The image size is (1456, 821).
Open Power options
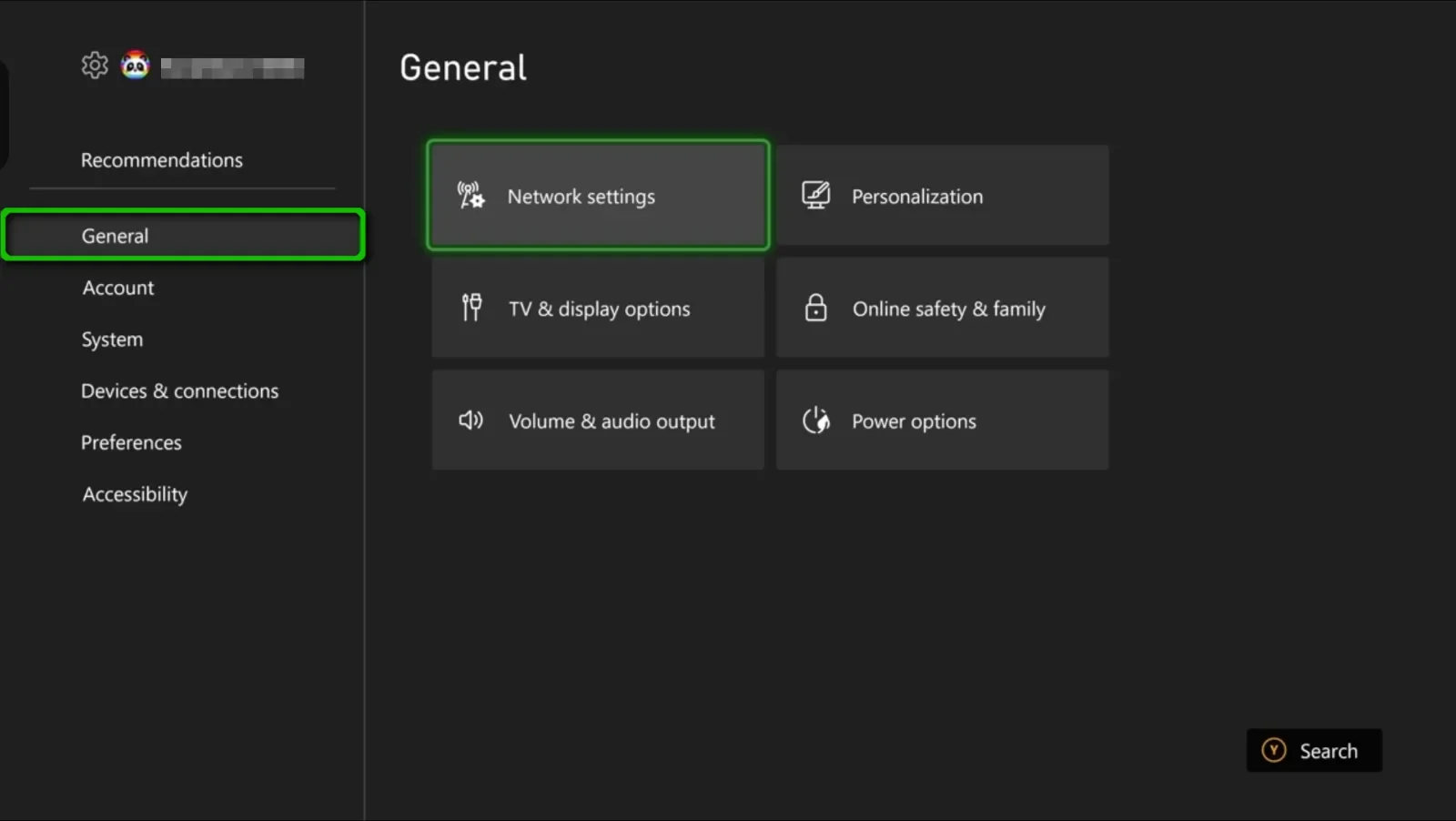click(941, 420)
